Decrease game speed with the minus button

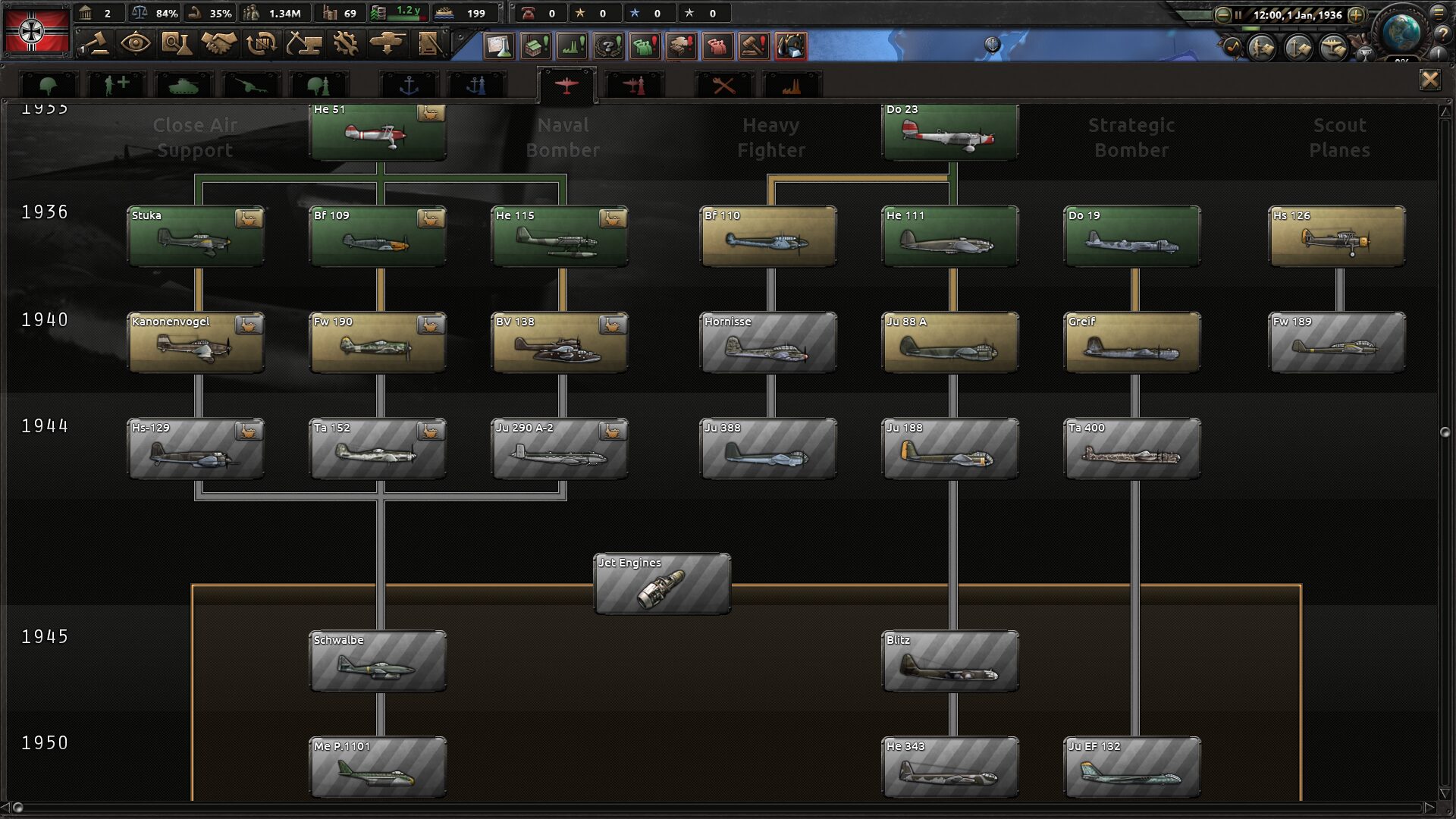[x=1222, y=14]
